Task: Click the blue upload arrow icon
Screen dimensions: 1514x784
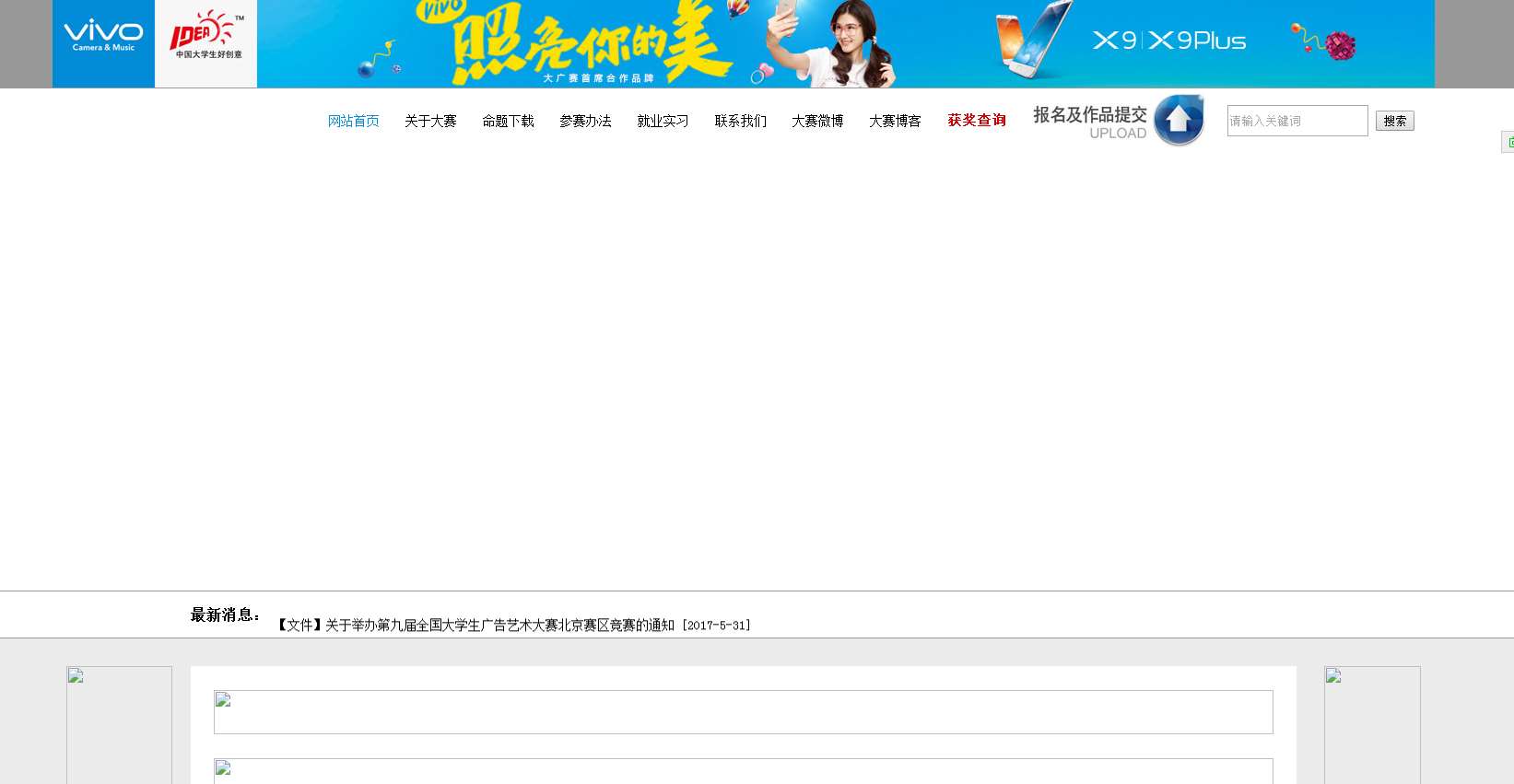Action: pos(1179,120)
